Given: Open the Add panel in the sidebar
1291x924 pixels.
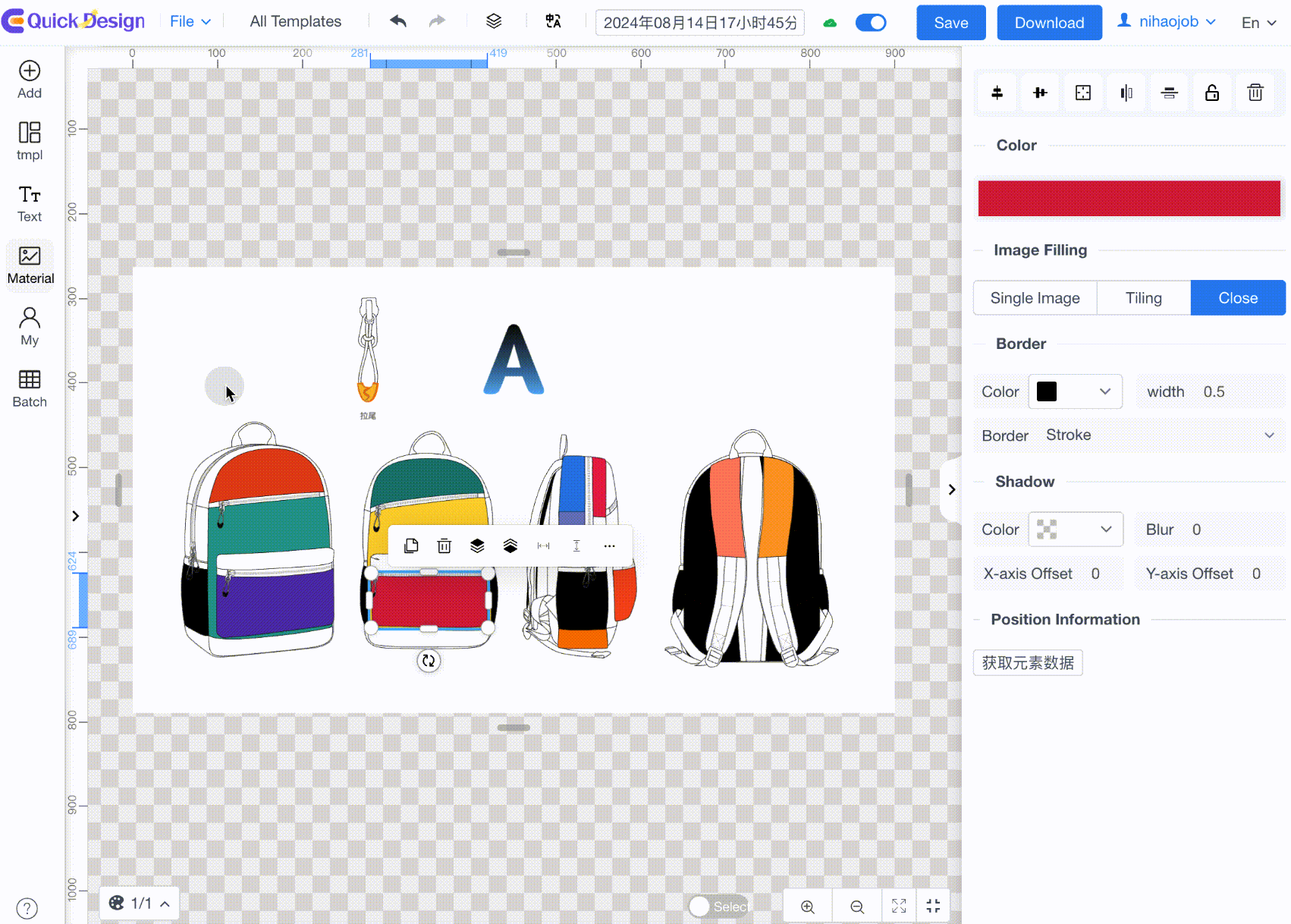Looking at the screenshot, I should 30,80.
